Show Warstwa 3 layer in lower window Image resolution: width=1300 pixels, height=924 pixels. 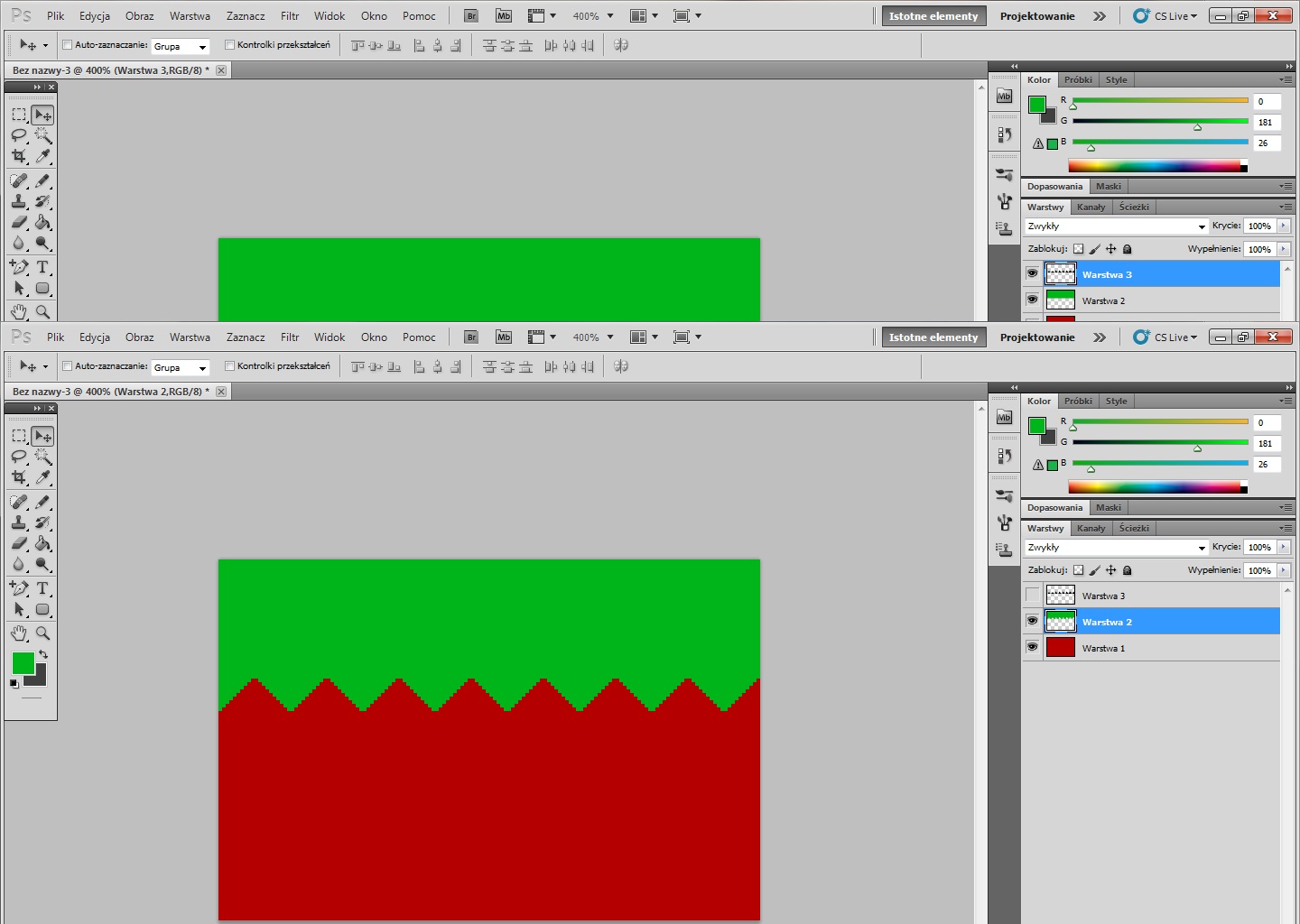(1033, 596)
